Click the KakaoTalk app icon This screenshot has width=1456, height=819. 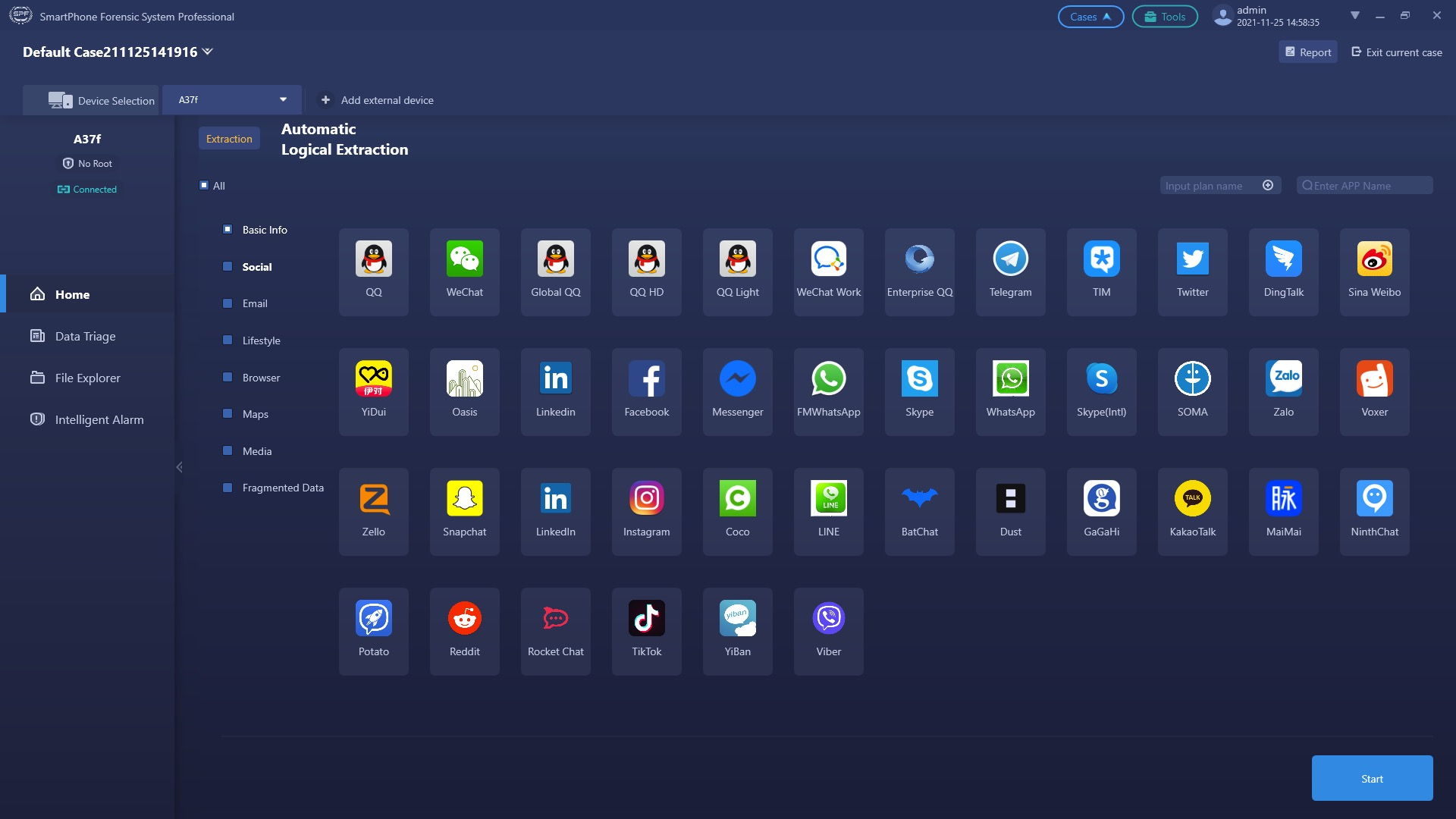pyautogui.click(x=1192, y=500)
